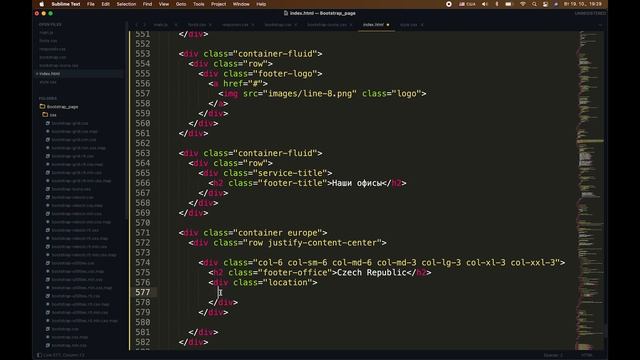Close the bootstrap.css tab
The width and height of the screenshot is (640, 360).
pos(296,25)
